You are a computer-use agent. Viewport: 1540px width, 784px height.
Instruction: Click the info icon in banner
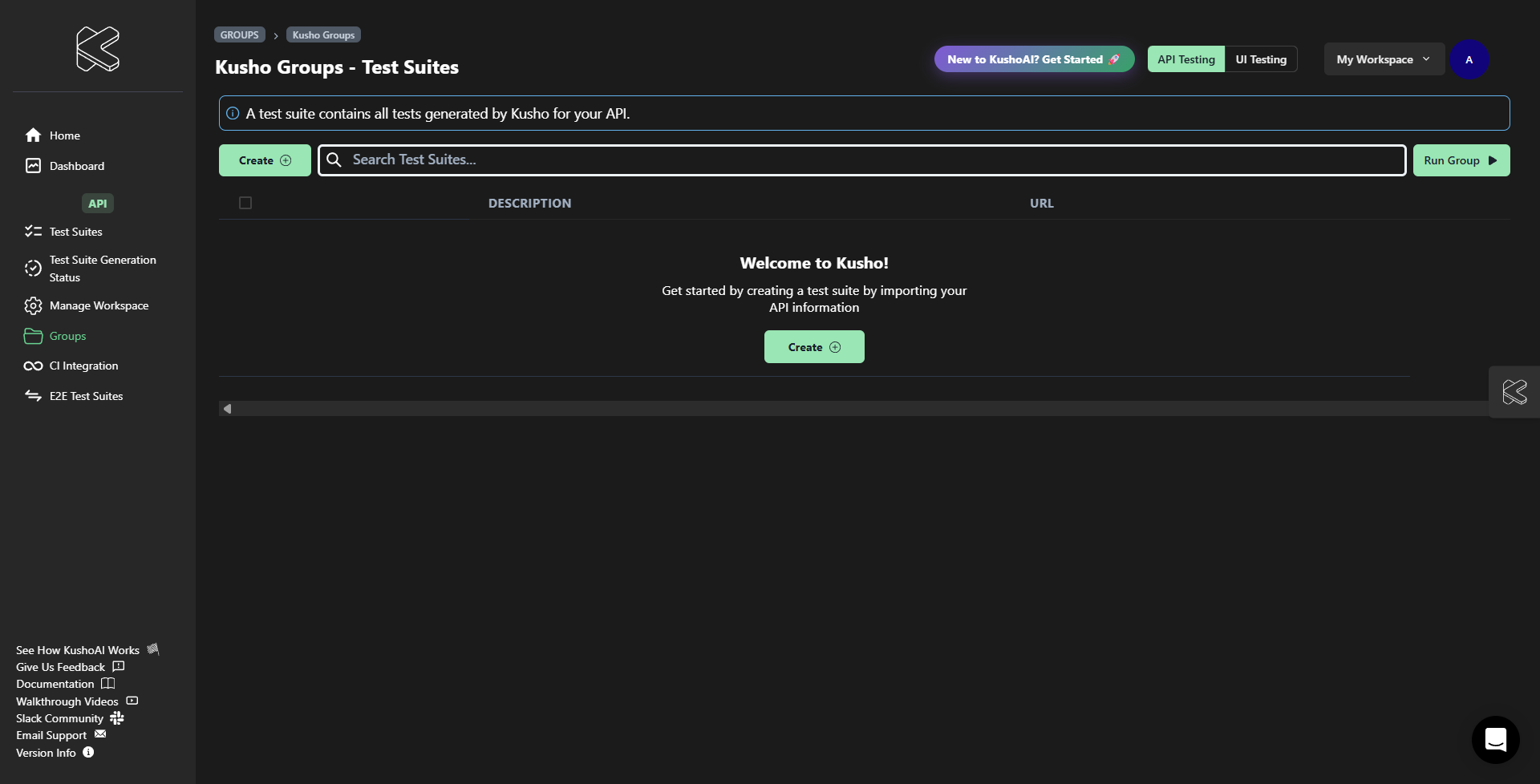233,113
